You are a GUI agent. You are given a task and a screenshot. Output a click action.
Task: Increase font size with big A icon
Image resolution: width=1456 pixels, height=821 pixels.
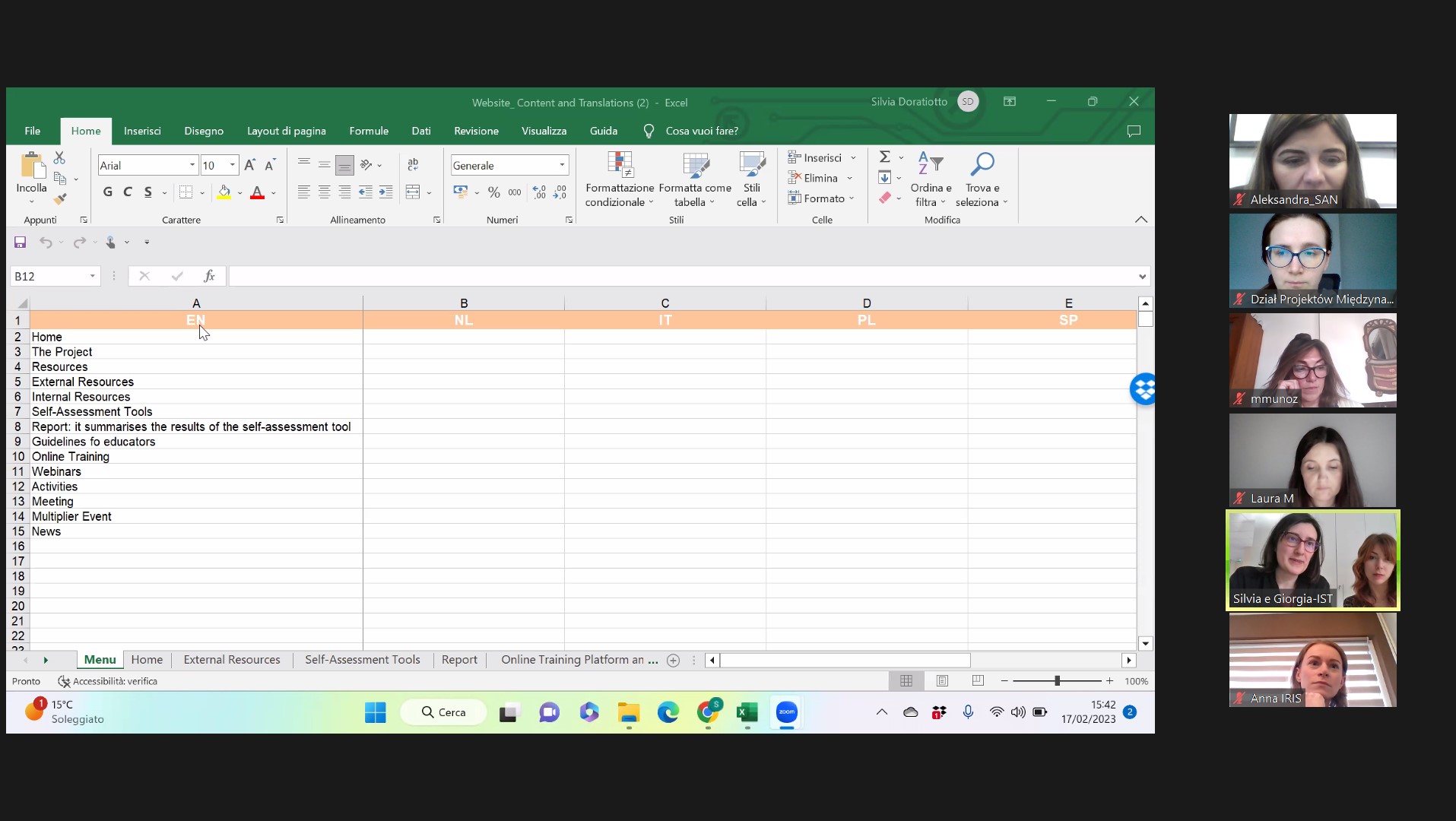click(249, 165)
